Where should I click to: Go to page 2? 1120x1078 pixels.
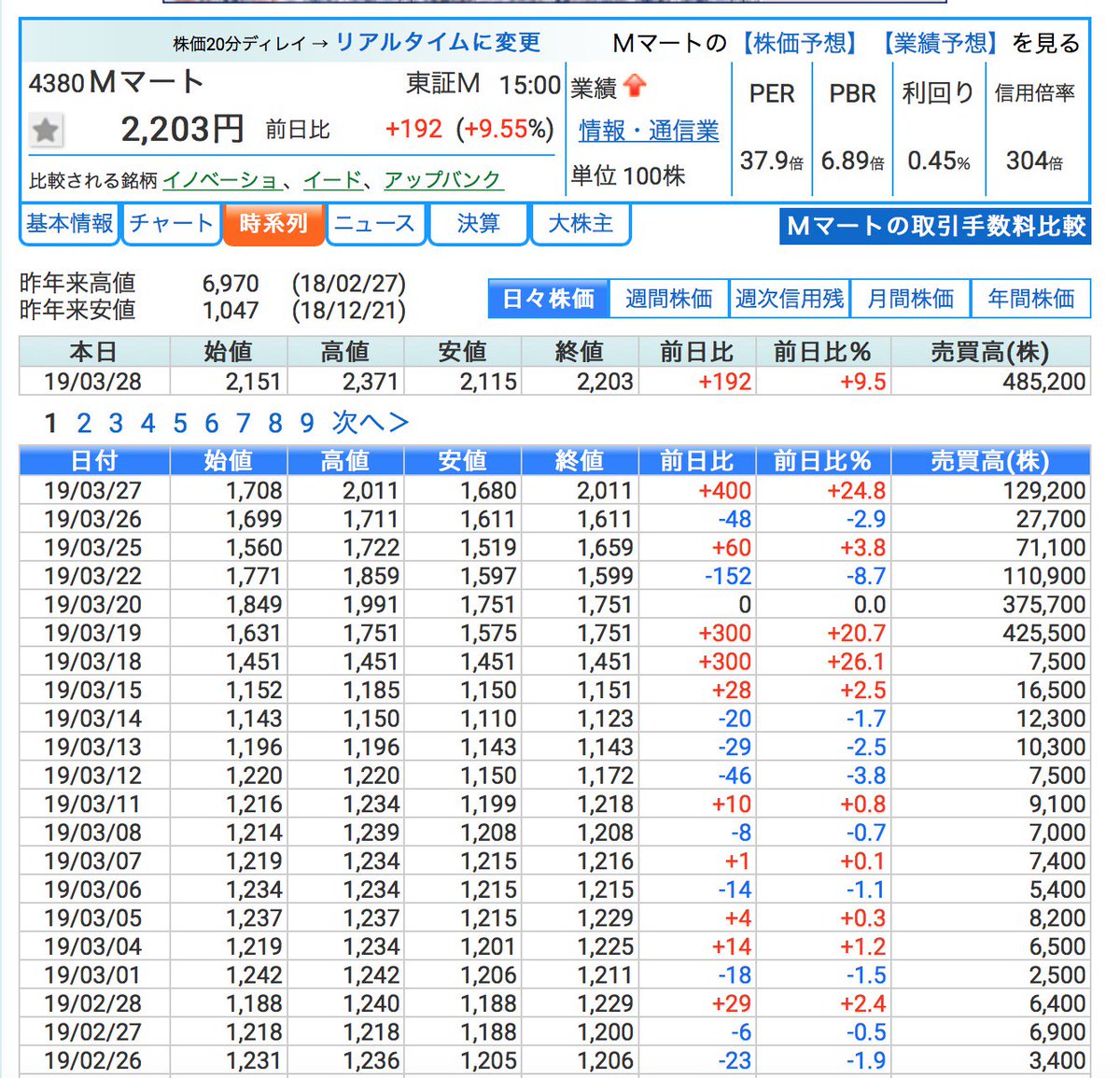(84, 424)
